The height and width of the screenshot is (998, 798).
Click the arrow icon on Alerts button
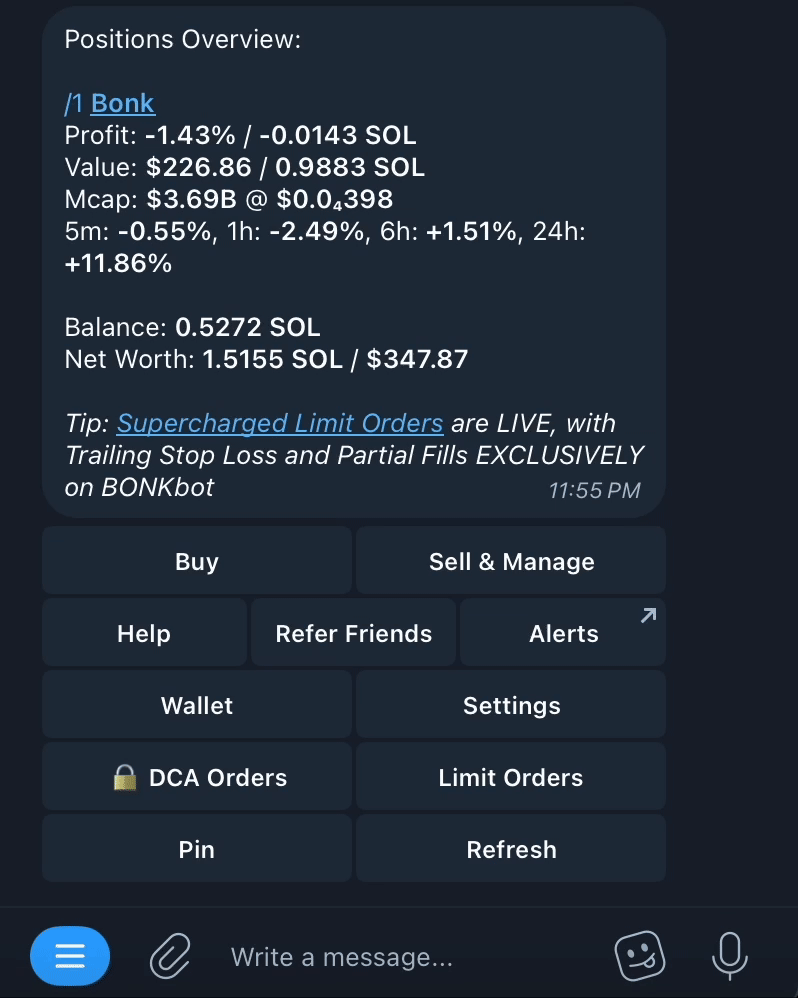pos(648,616)
